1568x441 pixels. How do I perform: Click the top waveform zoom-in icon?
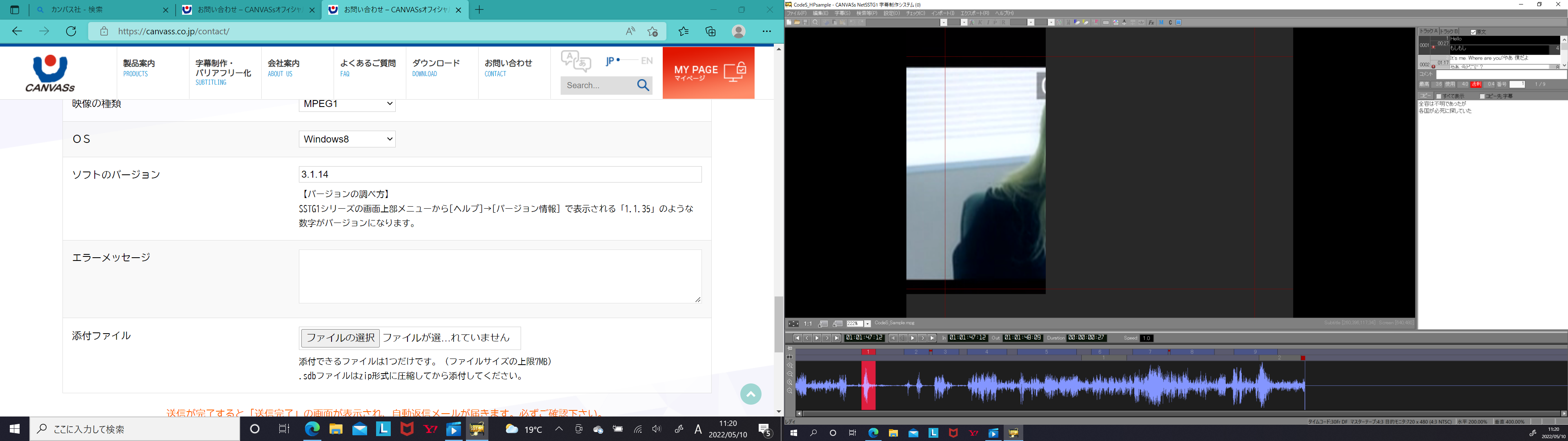pos(789,366)
